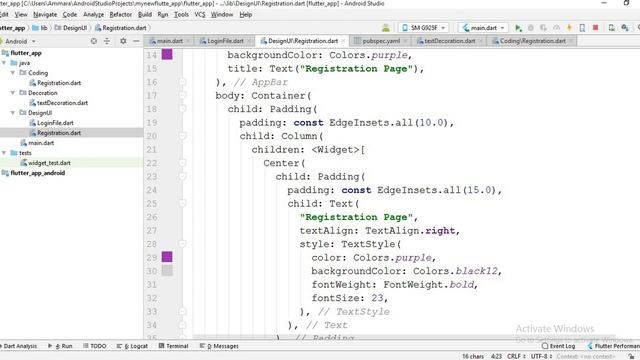
Task: Open the Event Log tool window
Action: coord(558,346)
